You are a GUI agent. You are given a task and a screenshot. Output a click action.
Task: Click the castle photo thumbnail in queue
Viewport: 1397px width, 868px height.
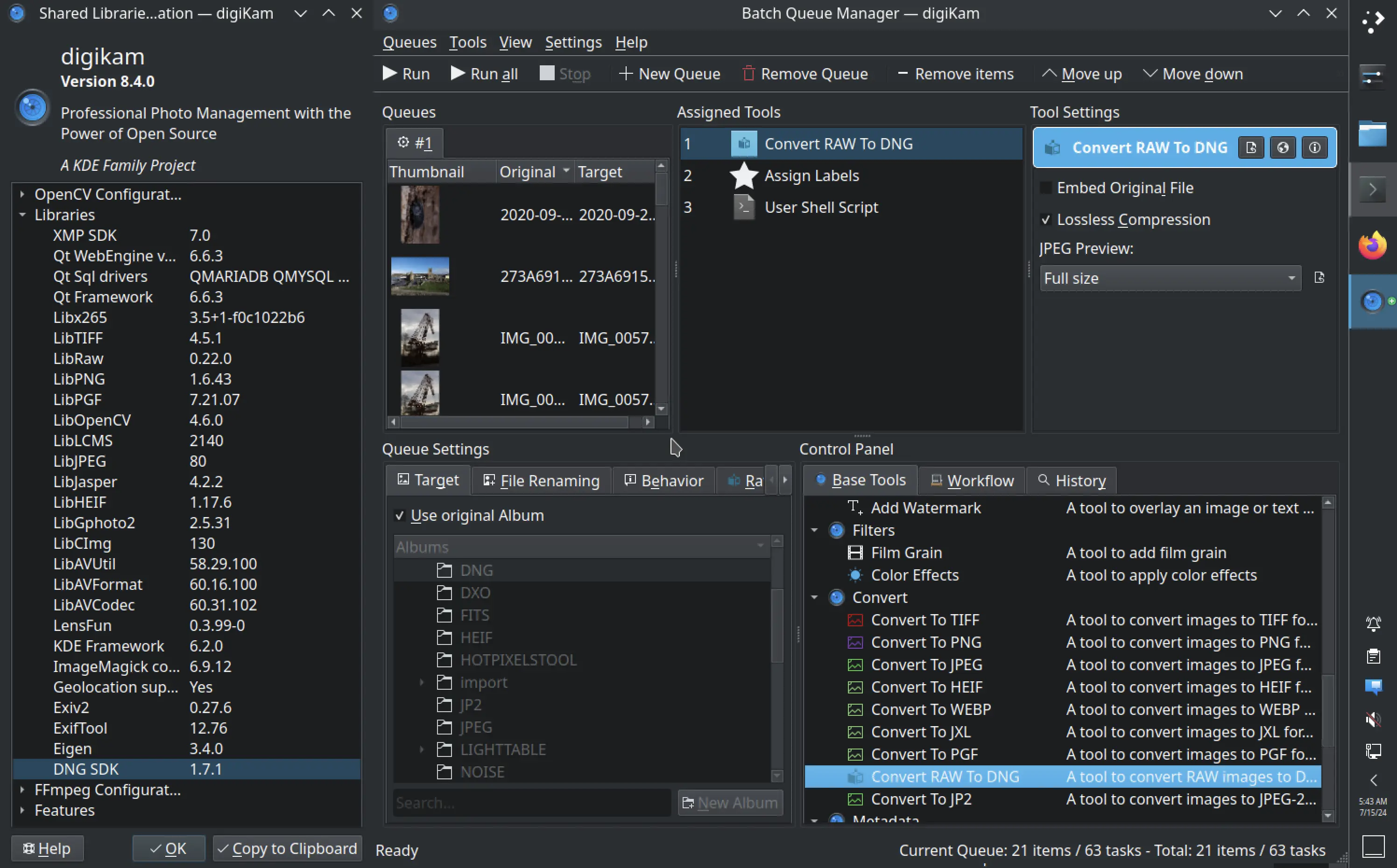pyautogui.click(x=420, y=276)
